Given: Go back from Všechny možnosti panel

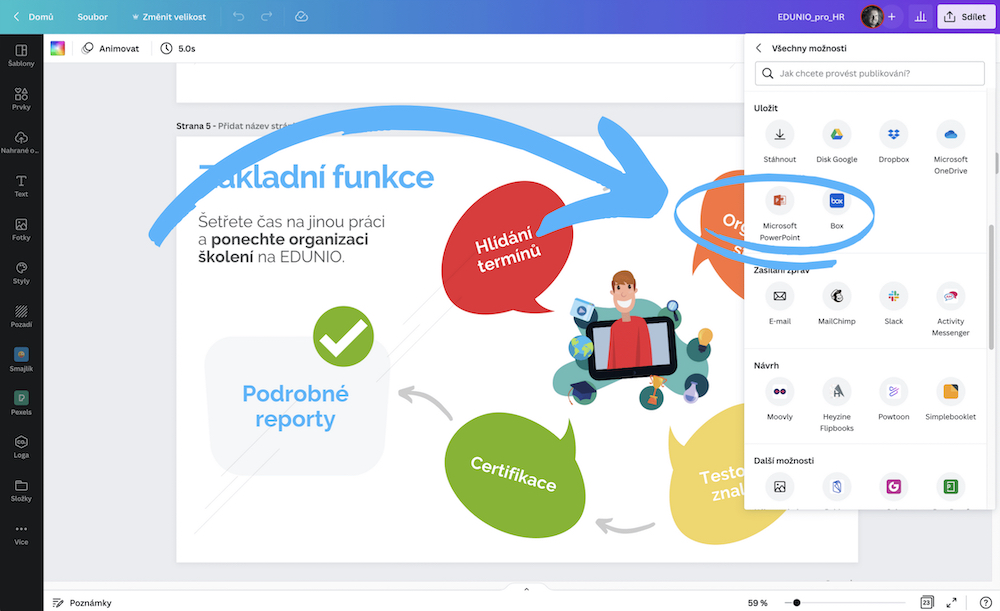Looking at the screenshot, I should coord(758,48).
